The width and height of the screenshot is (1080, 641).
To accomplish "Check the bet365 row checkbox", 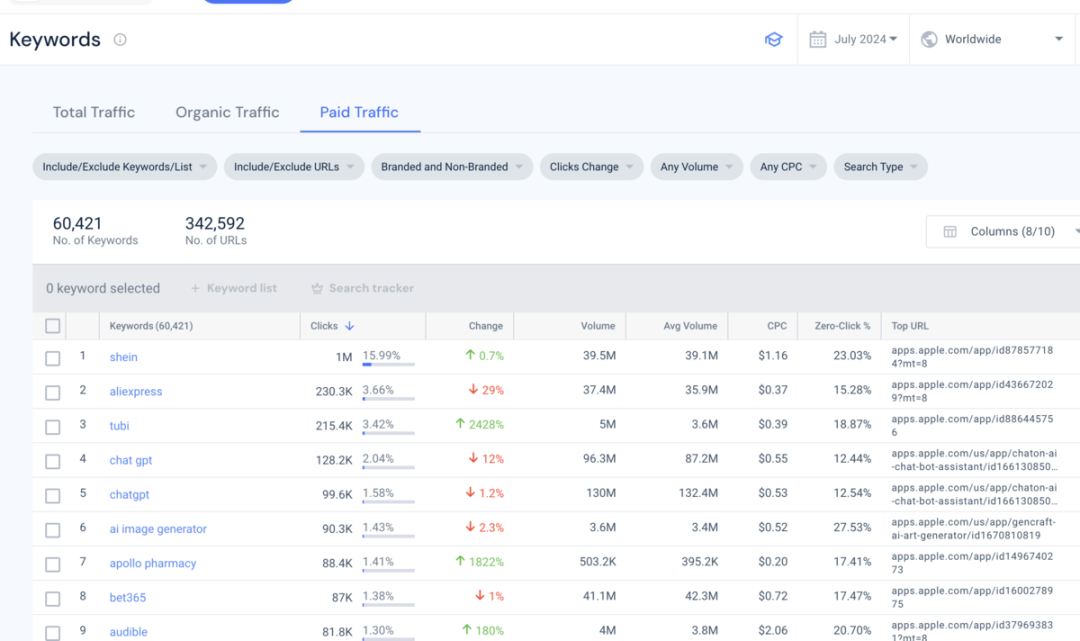I will (x=52, y=599).
